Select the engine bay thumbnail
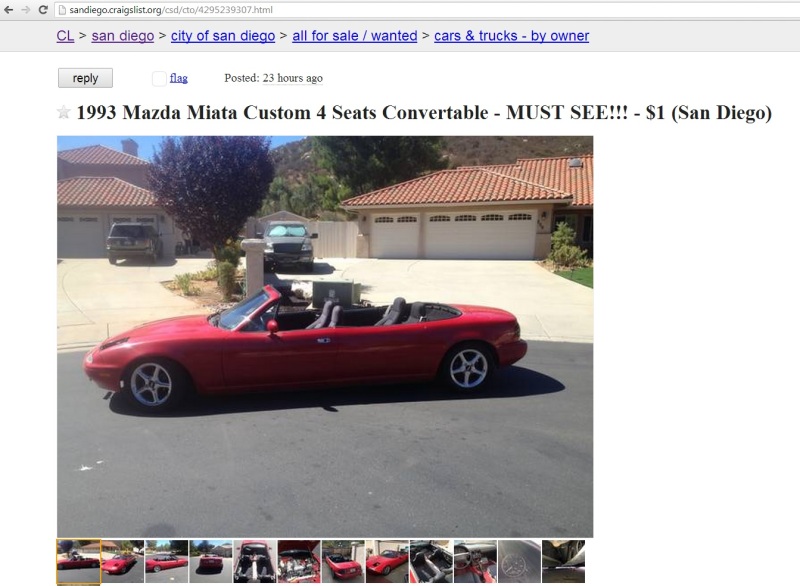Viewport: 800px width, 586px height. click(299, 562)
